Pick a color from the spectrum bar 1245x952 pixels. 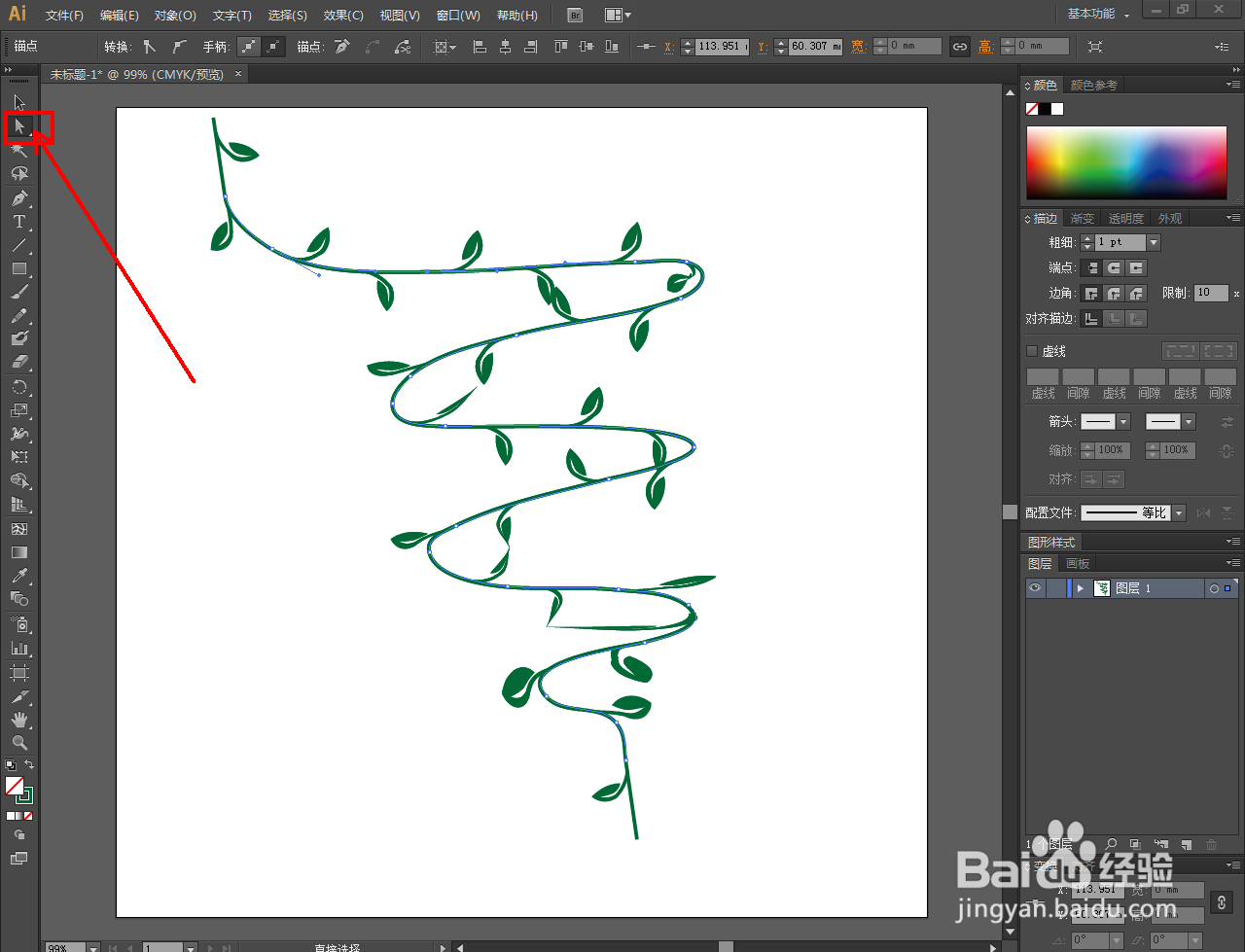(x=1126, y=162)
